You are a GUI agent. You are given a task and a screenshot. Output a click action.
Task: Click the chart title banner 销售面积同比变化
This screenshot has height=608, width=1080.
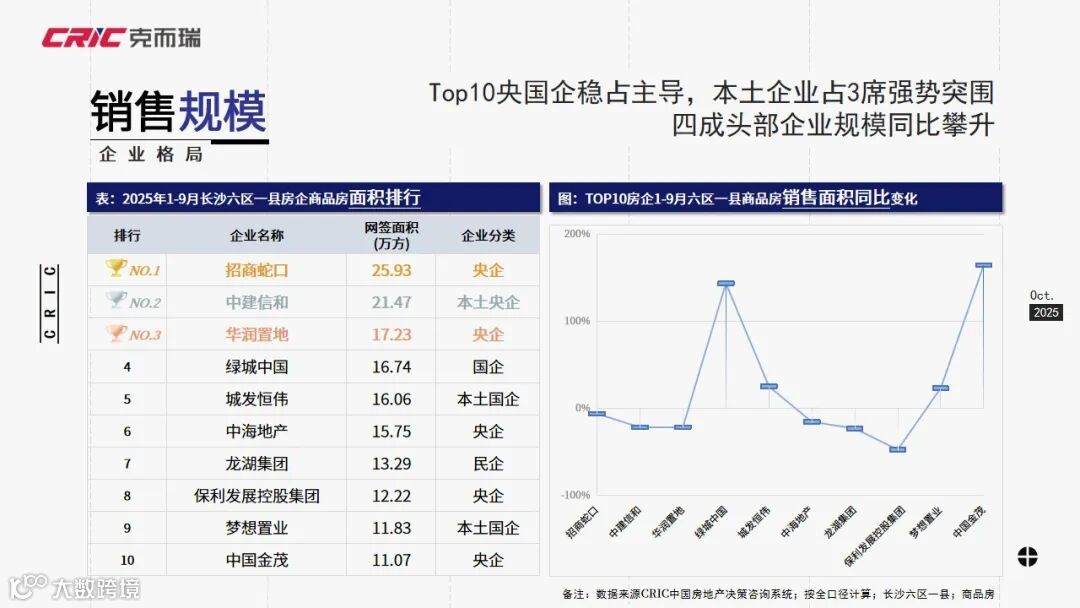[776, 198]
